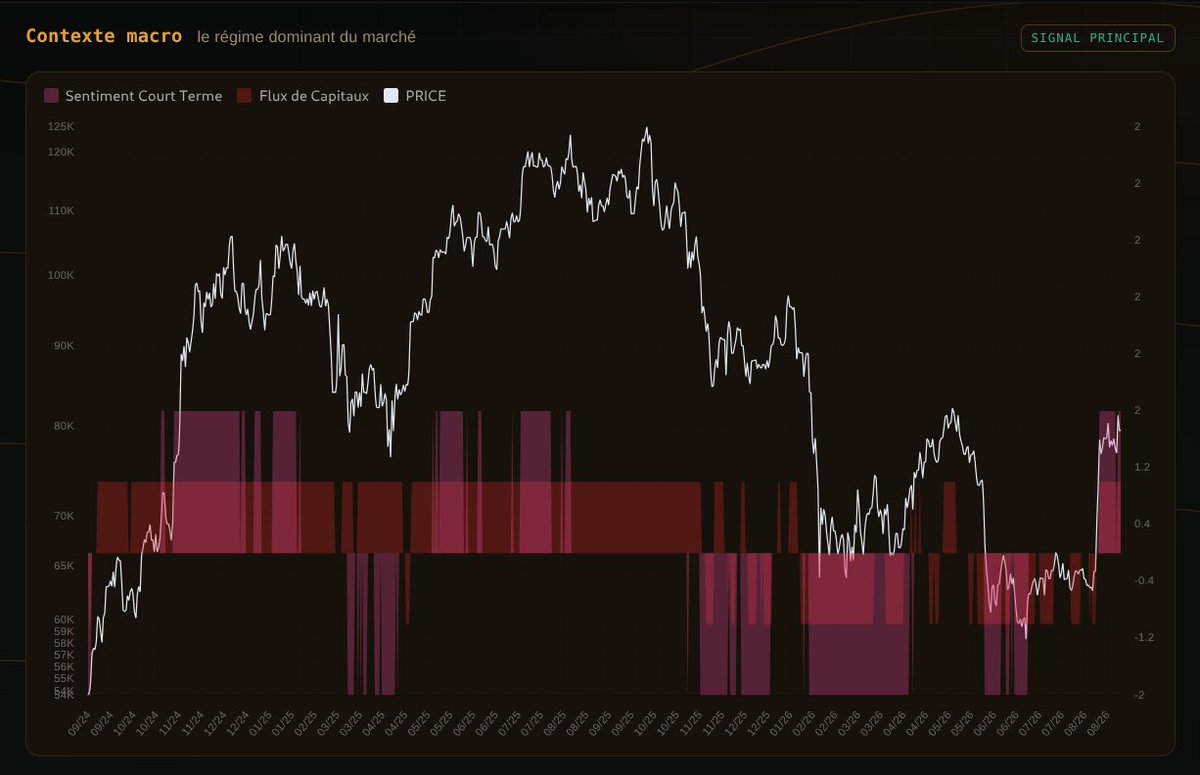
Task: Click the -1.2 right axis value
Action: (1144, 637)
